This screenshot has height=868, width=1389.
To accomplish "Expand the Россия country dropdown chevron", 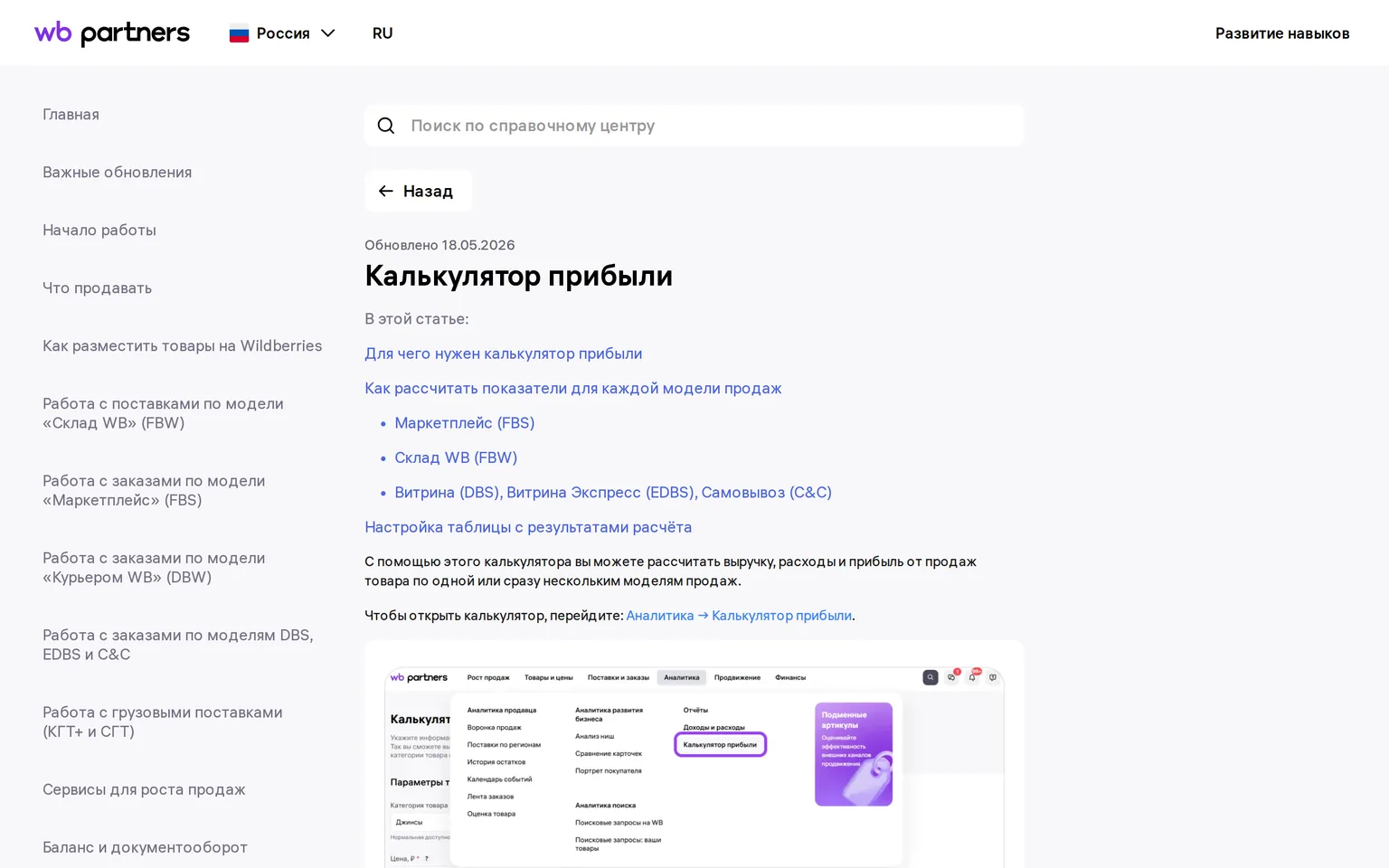I will coord(328,33).
